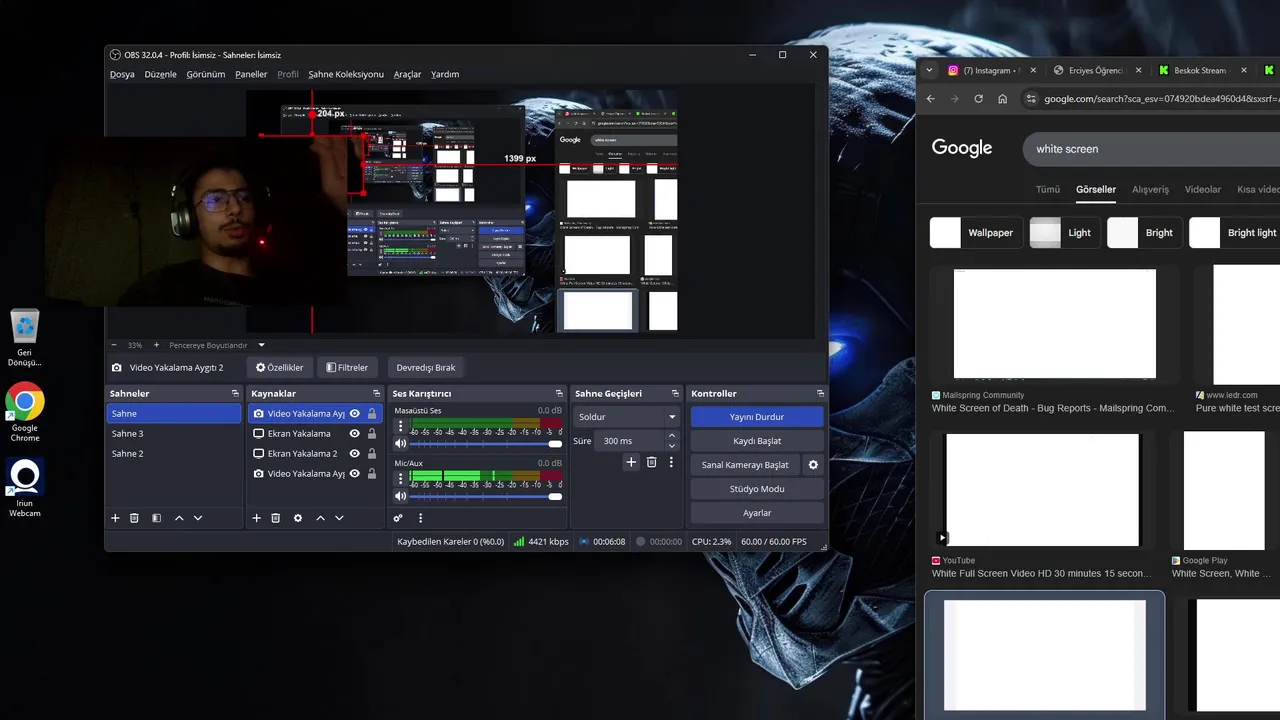This screenshot has height=720, width=1280.
Task: Open advanced audio properties gears in Ses Karıştırıcı
Action: [398, 518]
